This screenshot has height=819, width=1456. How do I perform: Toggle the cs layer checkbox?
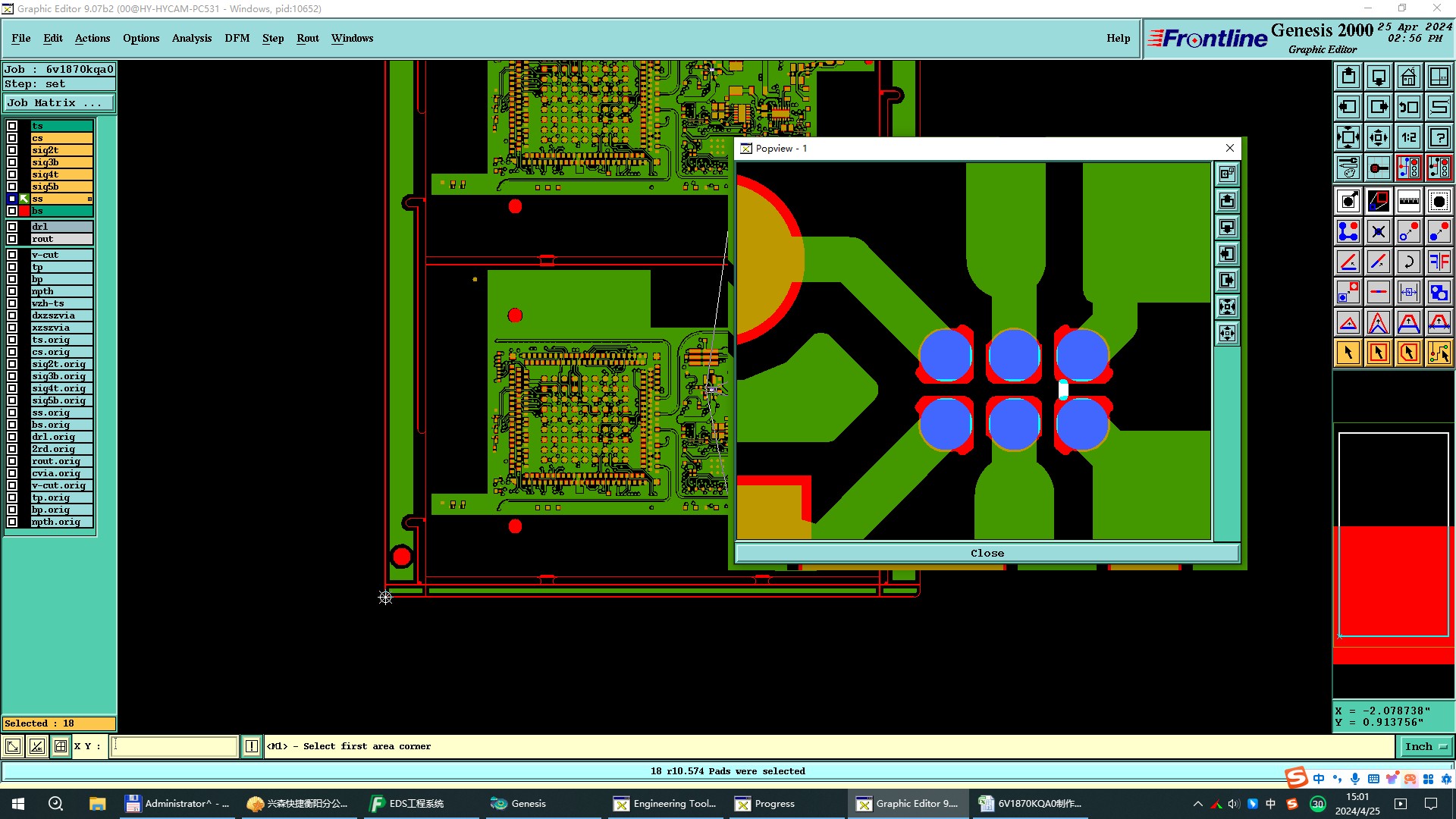[x=12, y=138]
